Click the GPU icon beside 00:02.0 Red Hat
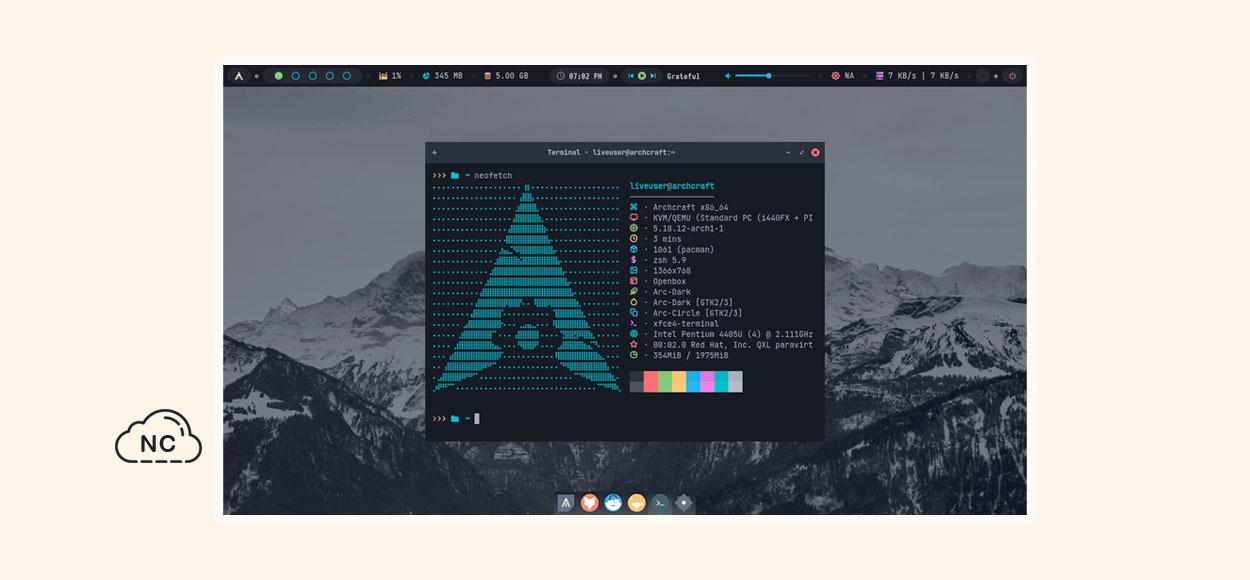This screenshot has height=580, width=1250. [x=634, y=344]
